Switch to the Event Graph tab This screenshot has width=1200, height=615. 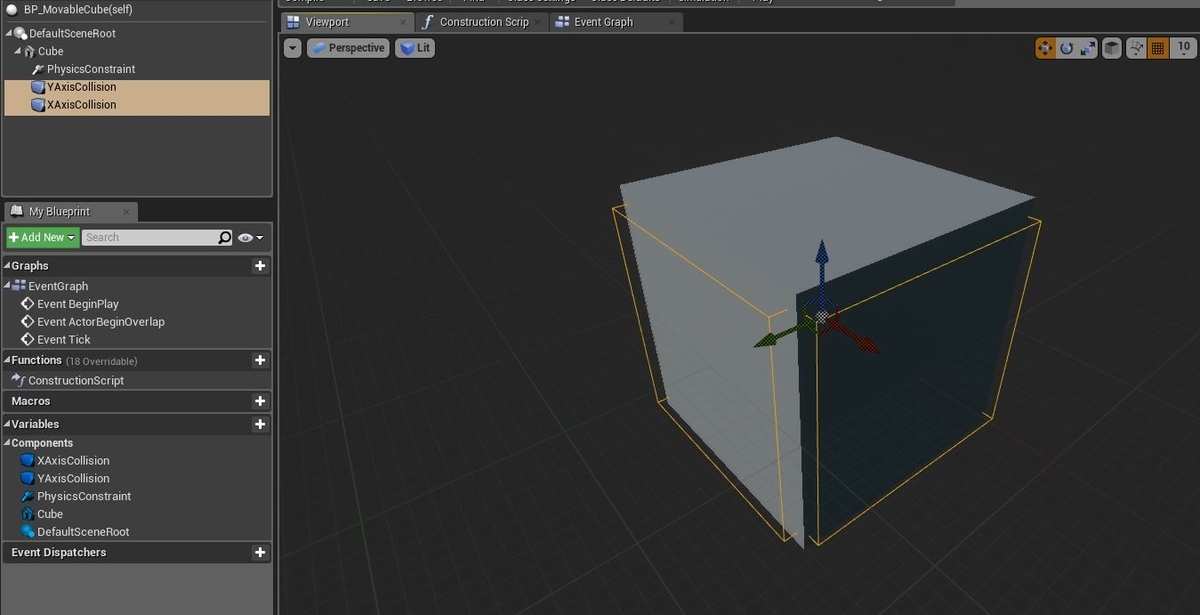pos(603,22)
